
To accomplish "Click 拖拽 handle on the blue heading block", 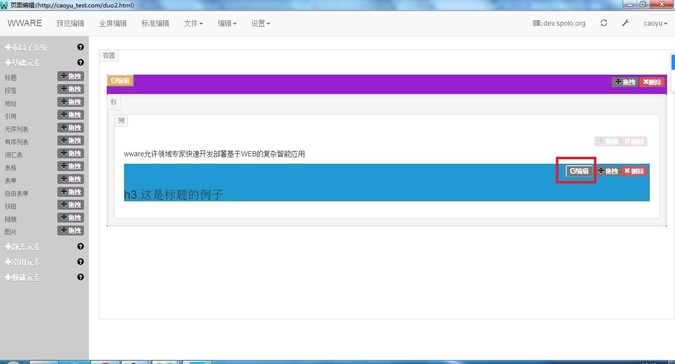I will 608,171.
